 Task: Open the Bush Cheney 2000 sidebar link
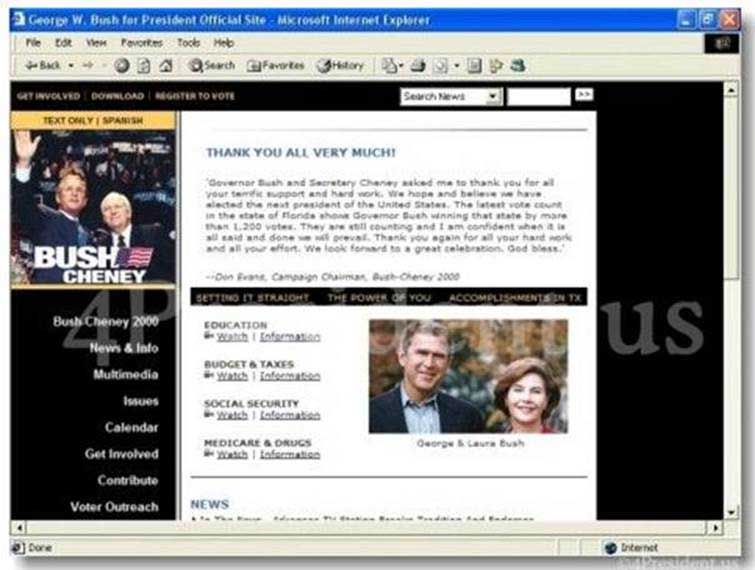tap(105, 322)
